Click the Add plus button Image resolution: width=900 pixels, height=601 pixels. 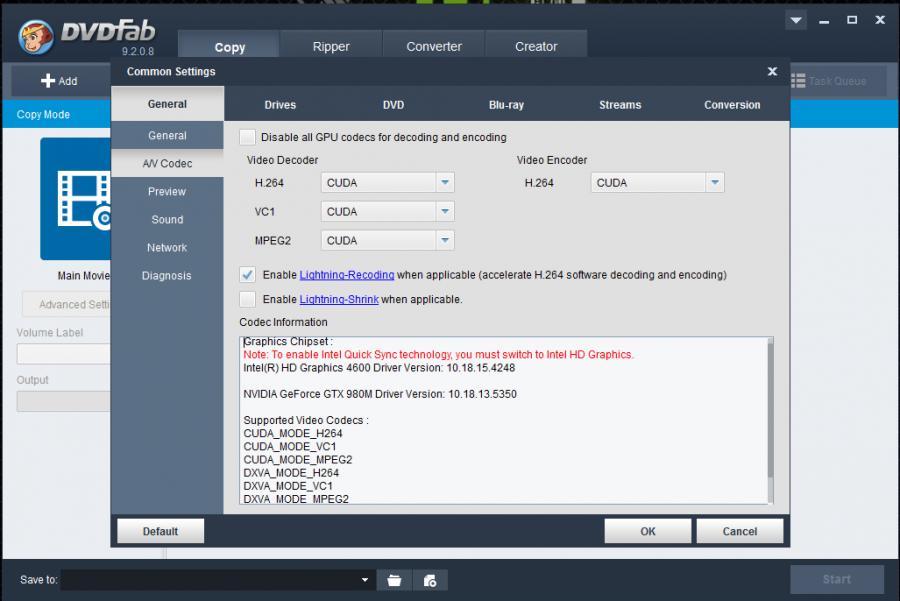point(60,81)
